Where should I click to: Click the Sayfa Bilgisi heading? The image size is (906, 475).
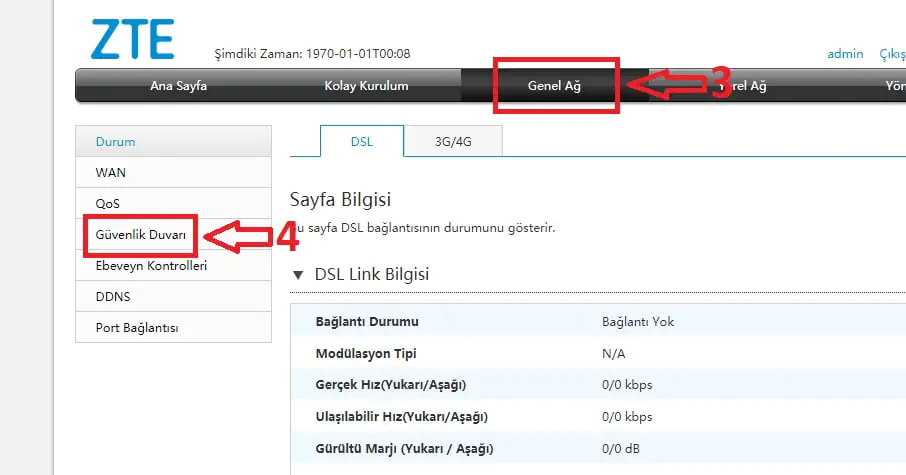coord(339,200)
